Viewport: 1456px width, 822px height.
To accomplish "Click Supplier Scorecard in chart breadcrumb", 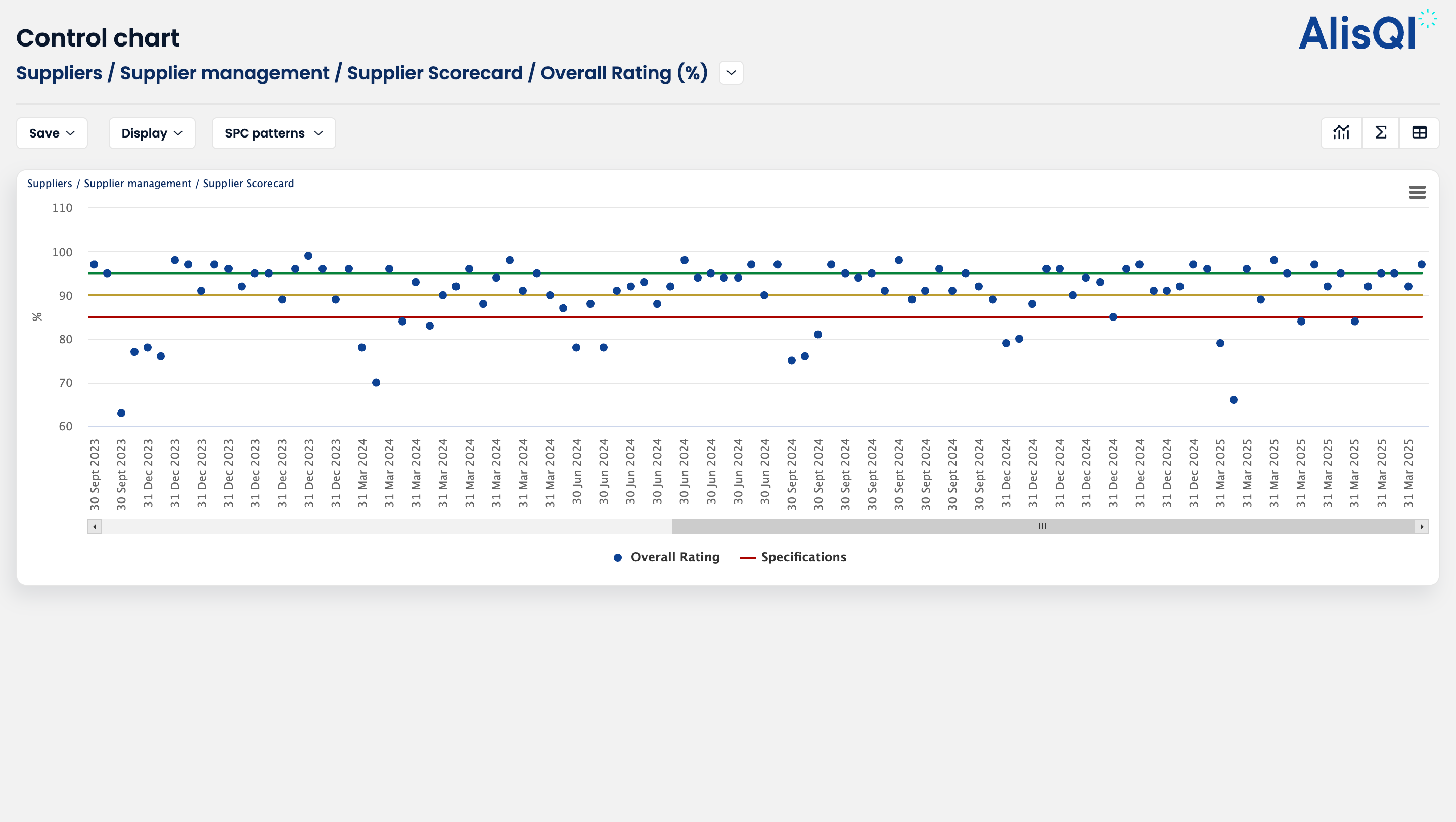I will (x=248, y=184).
